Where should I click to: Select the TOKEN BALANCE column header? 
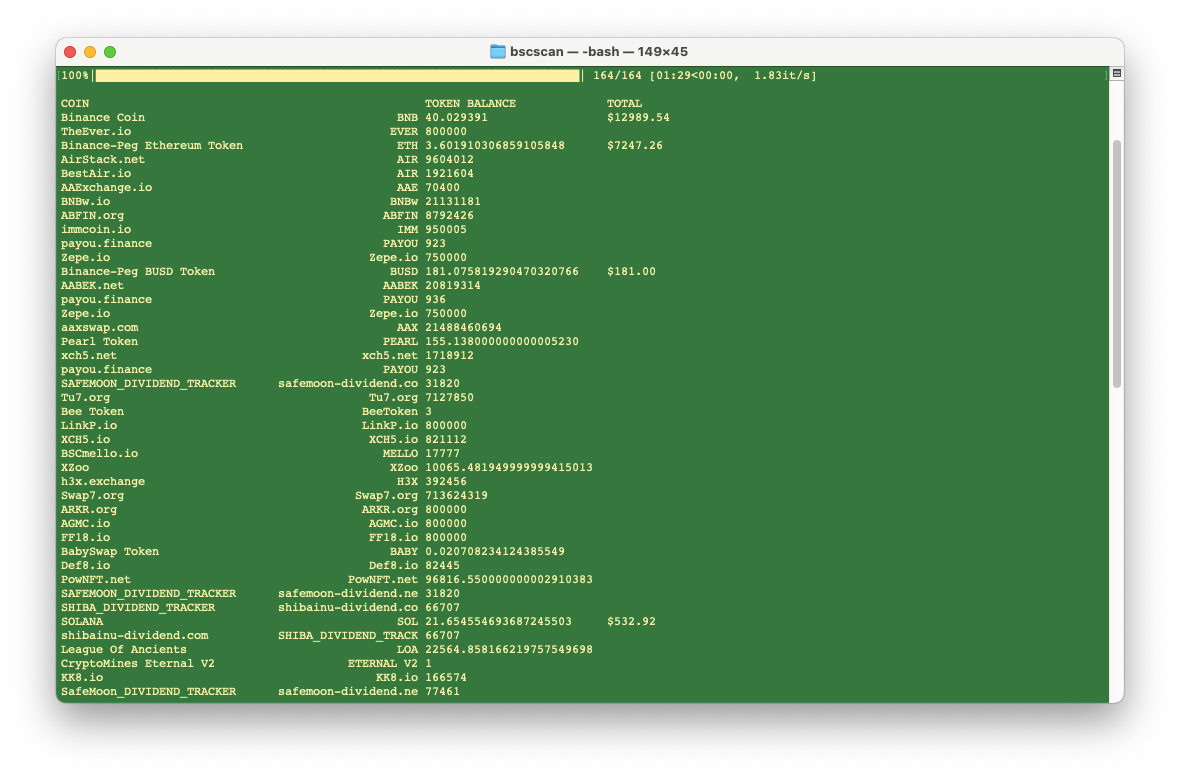(470, 104)
